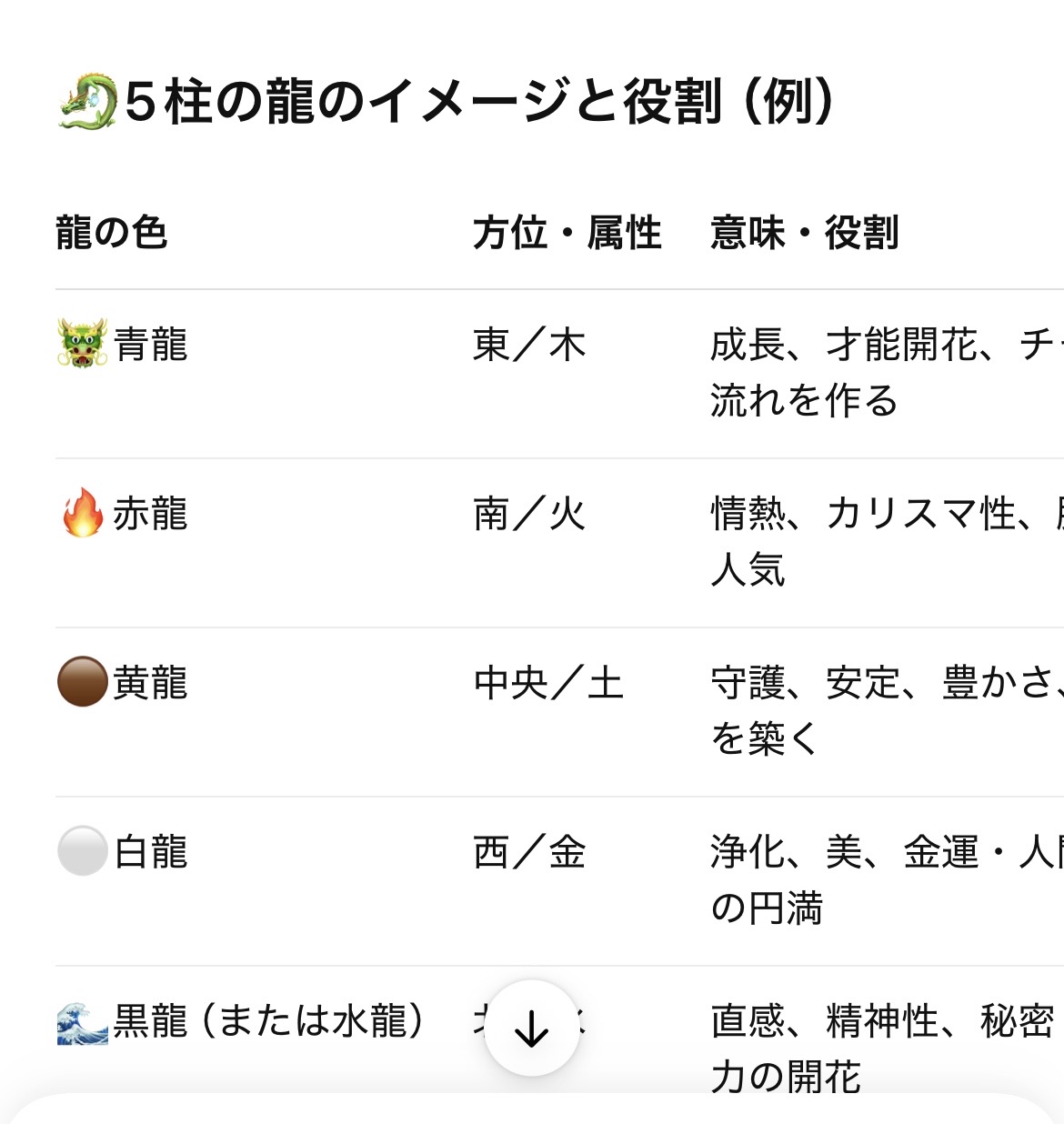
Task: Click the white circle beside 白龍
Action: pyautogui.click(x=83, y=851)
